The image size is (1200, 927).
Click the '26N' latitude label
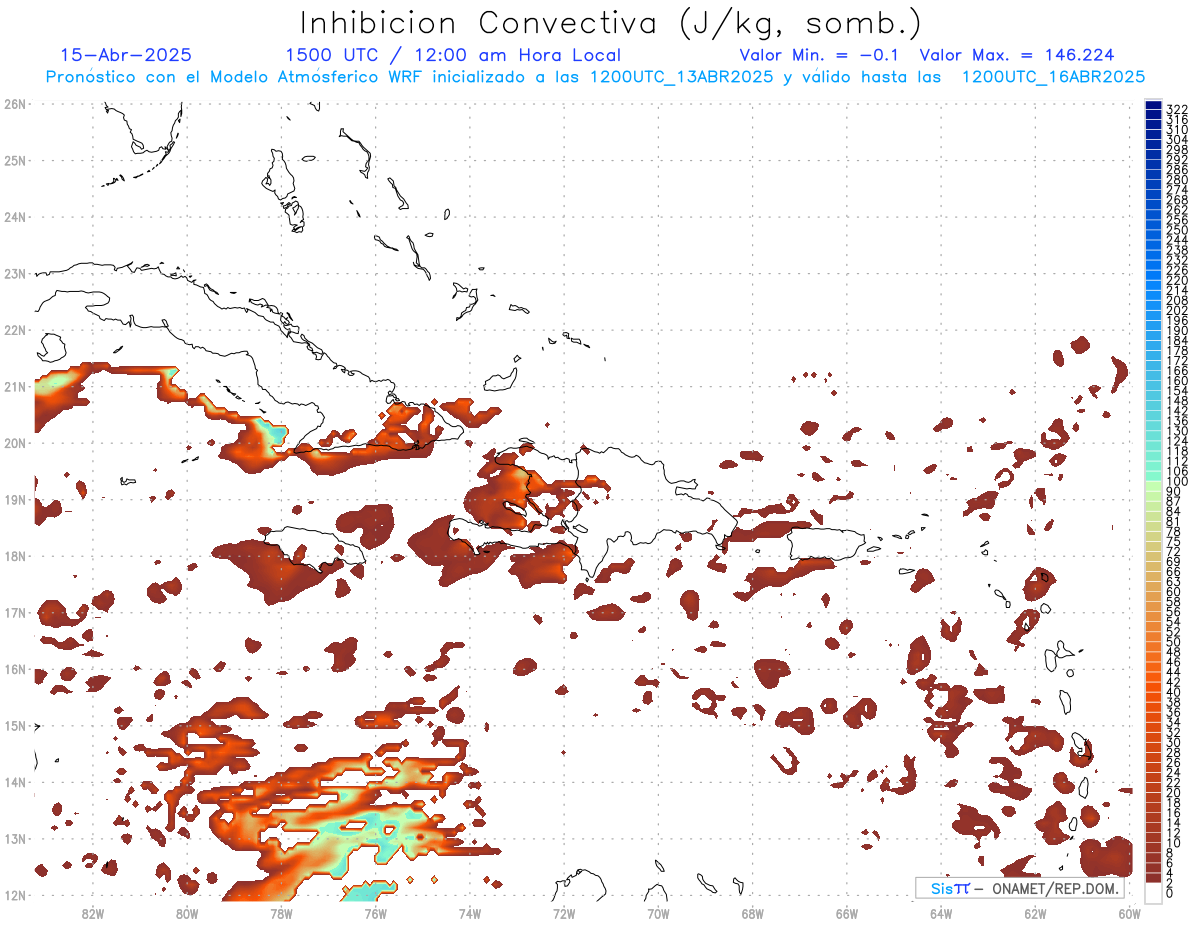(x=15, y=104)
